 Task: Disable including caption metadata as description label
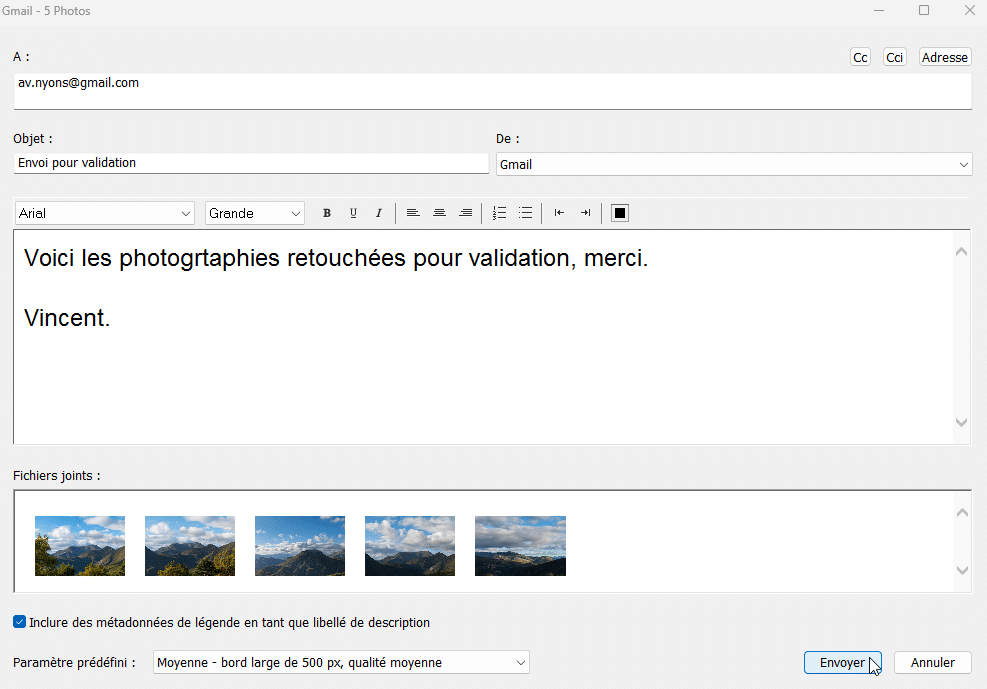[19, 621]
